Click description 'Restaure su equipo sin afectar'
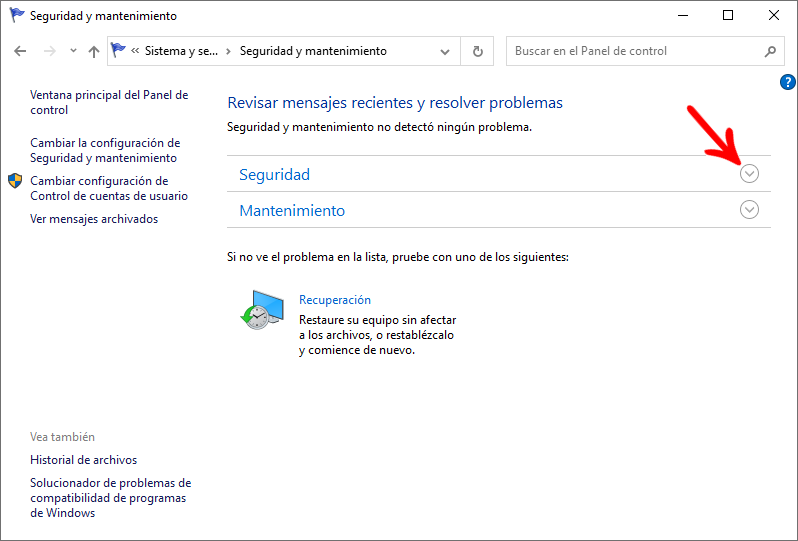 [378, 320]
